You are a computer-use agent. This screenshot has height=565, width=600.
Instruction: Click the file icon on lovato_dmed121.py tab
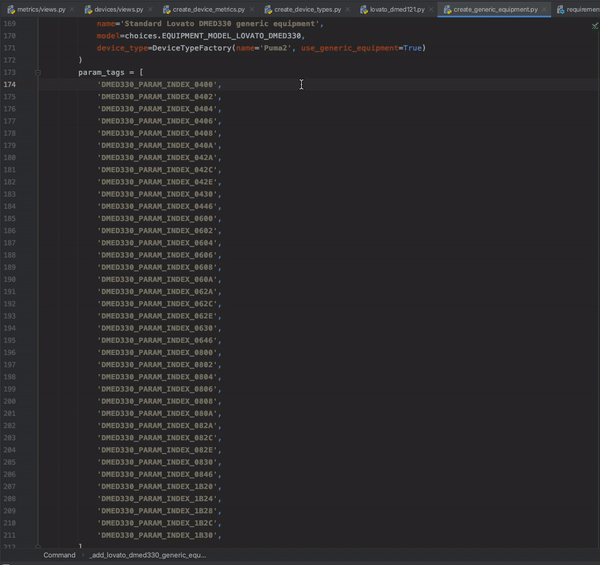coord(364,10)
